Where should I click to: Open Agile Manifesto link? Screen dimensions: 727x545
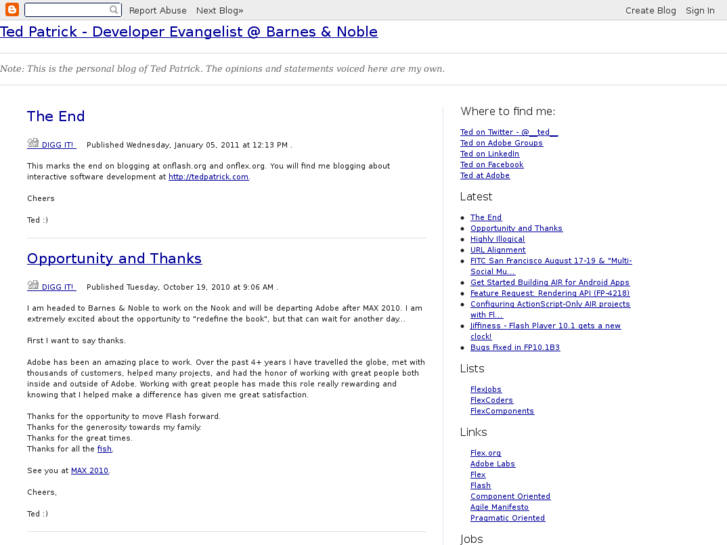499,507
